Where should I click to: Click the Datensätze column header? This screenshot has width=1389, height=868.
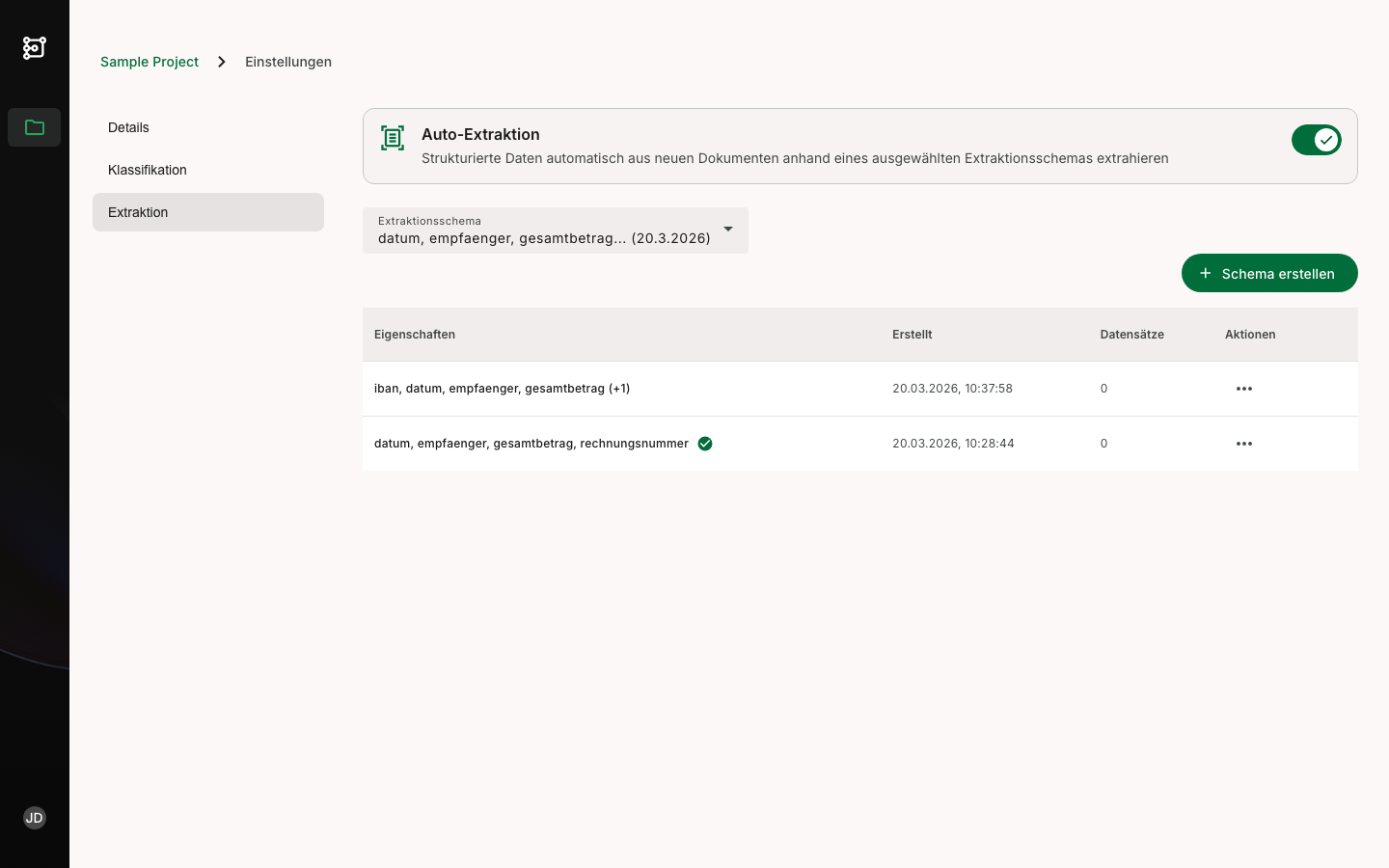coord(1131,335)
